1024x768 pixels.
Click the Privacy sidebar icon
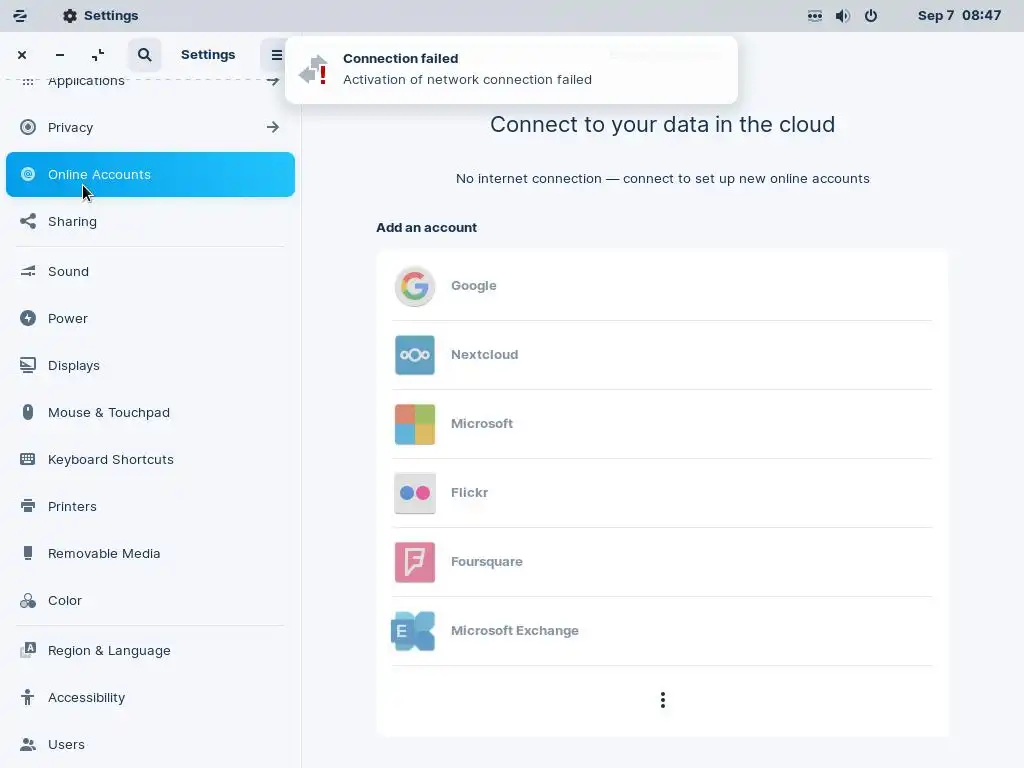pos(28,127)
